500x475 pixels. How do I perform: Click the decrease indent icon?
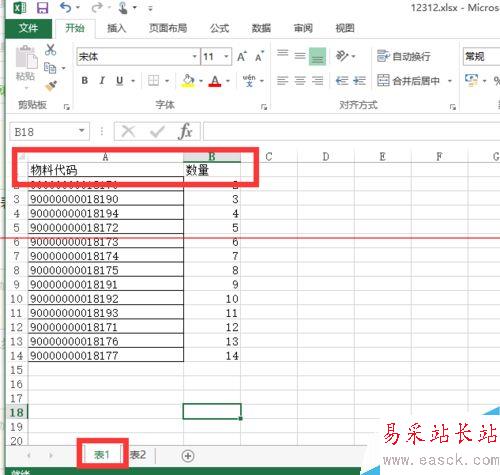[x=342, y=81]
